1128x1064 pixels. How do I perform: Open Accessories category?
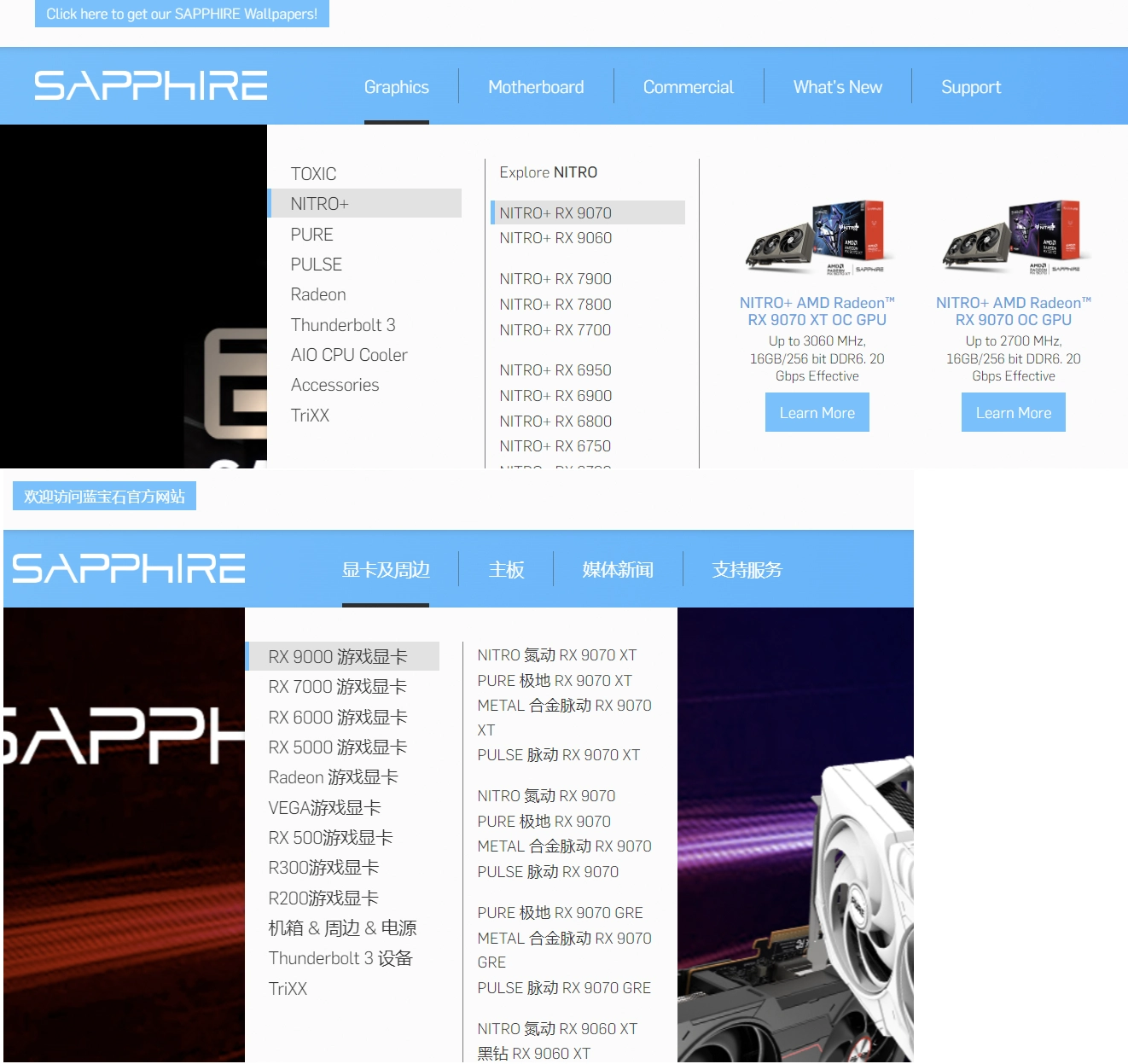tap(334, 385)
